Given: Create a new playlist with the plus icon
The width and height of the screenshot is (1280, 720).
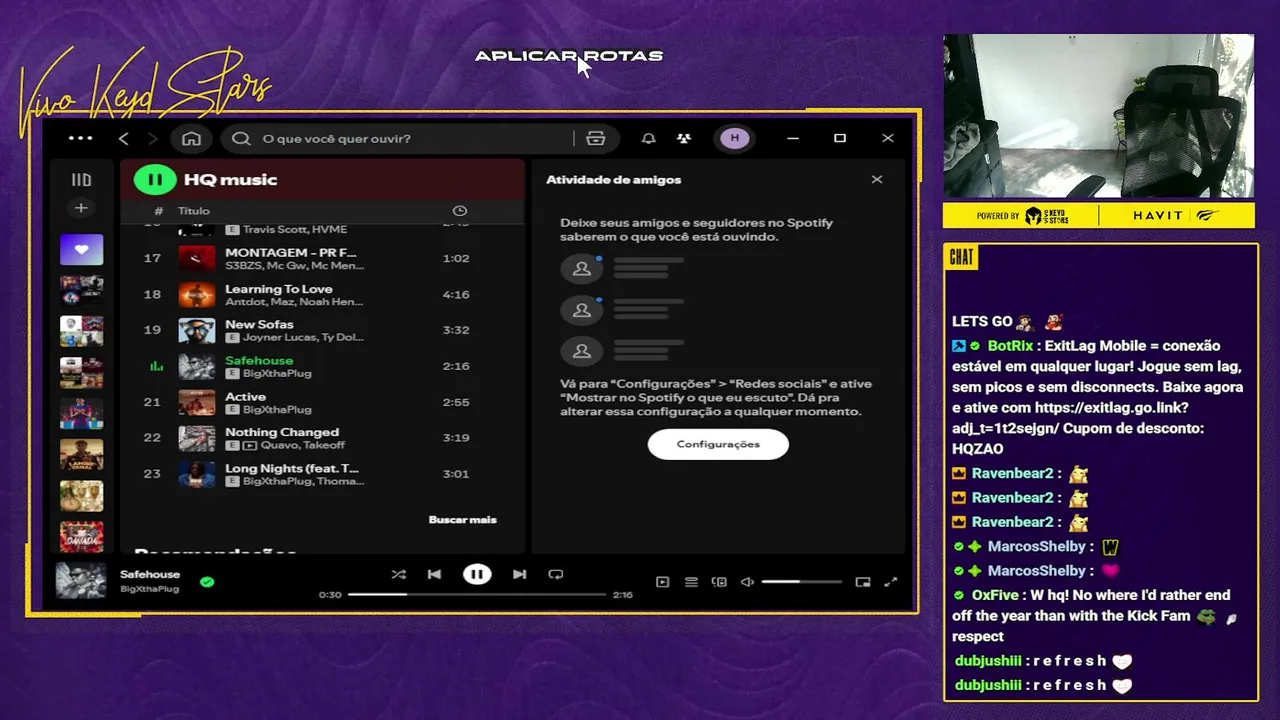Looking at the screenshot, I should tap(81, 208).
